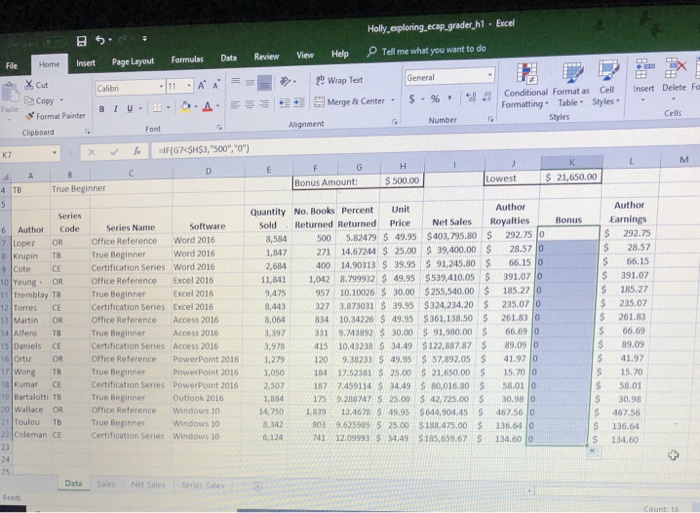Increase the indent
700x513 pixels.
point(299,103)
